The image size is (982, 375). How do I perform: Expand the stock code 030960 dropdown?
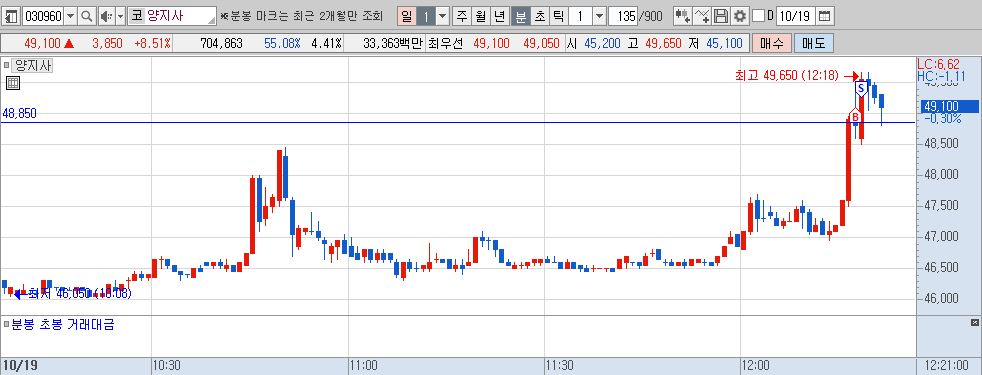(x=71, y=16)
